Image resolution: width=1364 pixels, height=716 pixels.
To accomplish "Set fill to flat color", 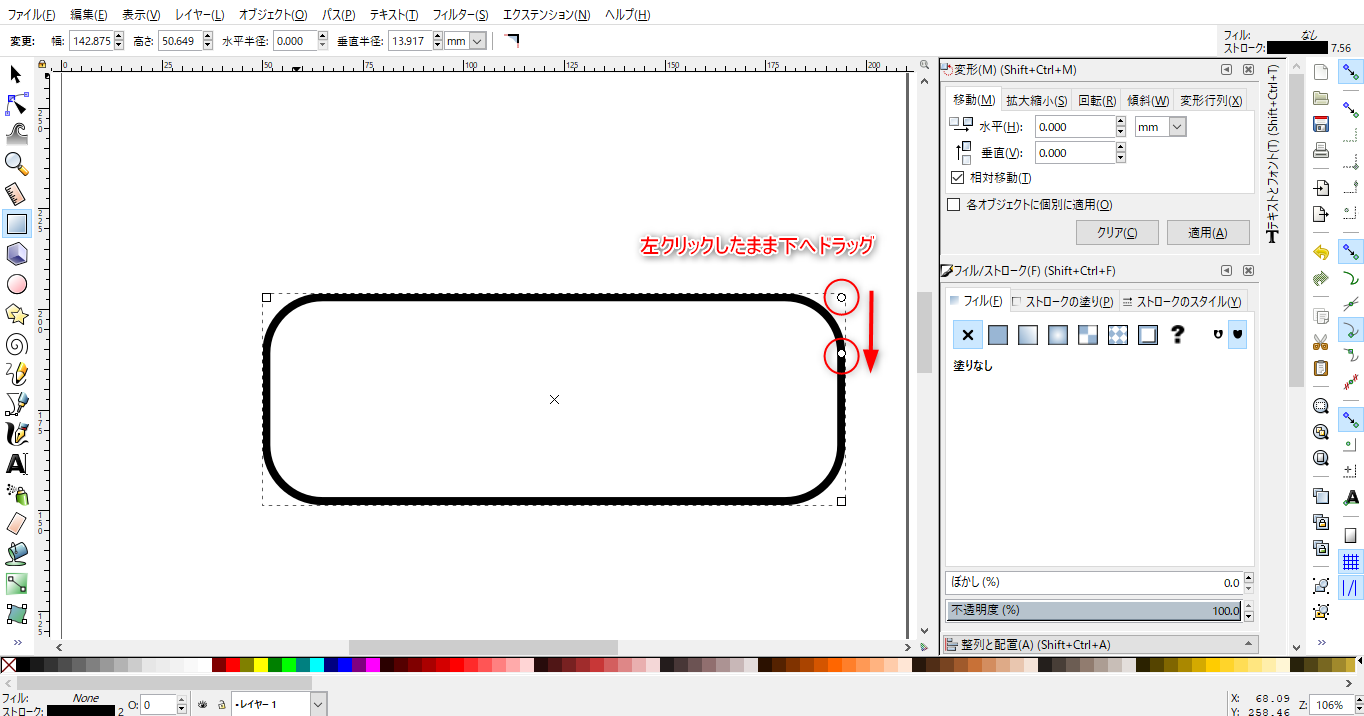I will coord(998,335).
